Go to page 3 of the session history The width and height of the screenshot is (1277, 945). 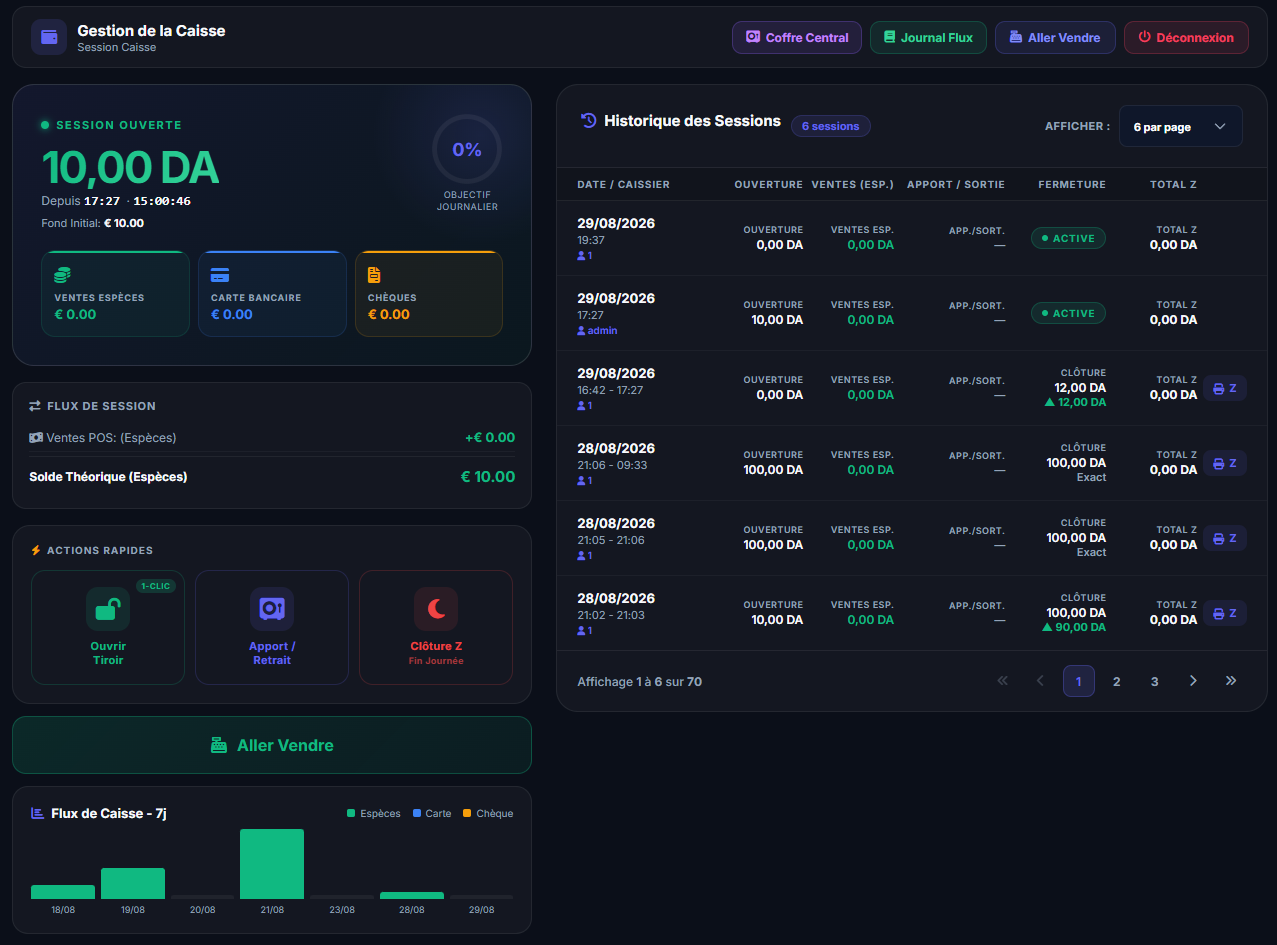tap(1155, 681)
